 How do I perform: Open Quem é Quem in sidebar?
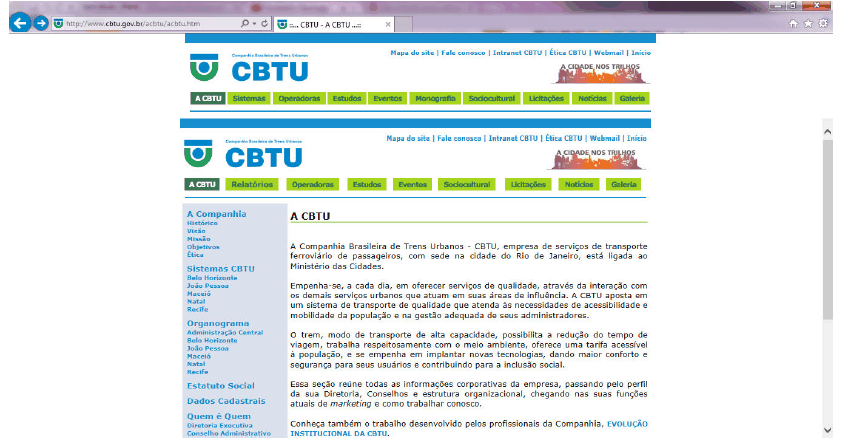(219, 416)
